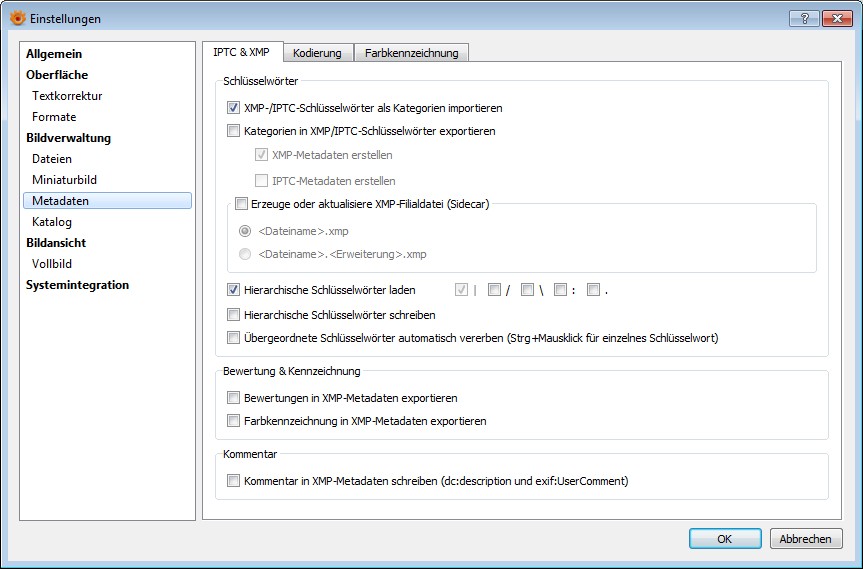Image resolution: width=863 pixels, height=569 pixels.
Task: Enable Erzeuge oder aktualisiere XMP-Filialdatei (Sidecar)
Action: click(241, 204)
